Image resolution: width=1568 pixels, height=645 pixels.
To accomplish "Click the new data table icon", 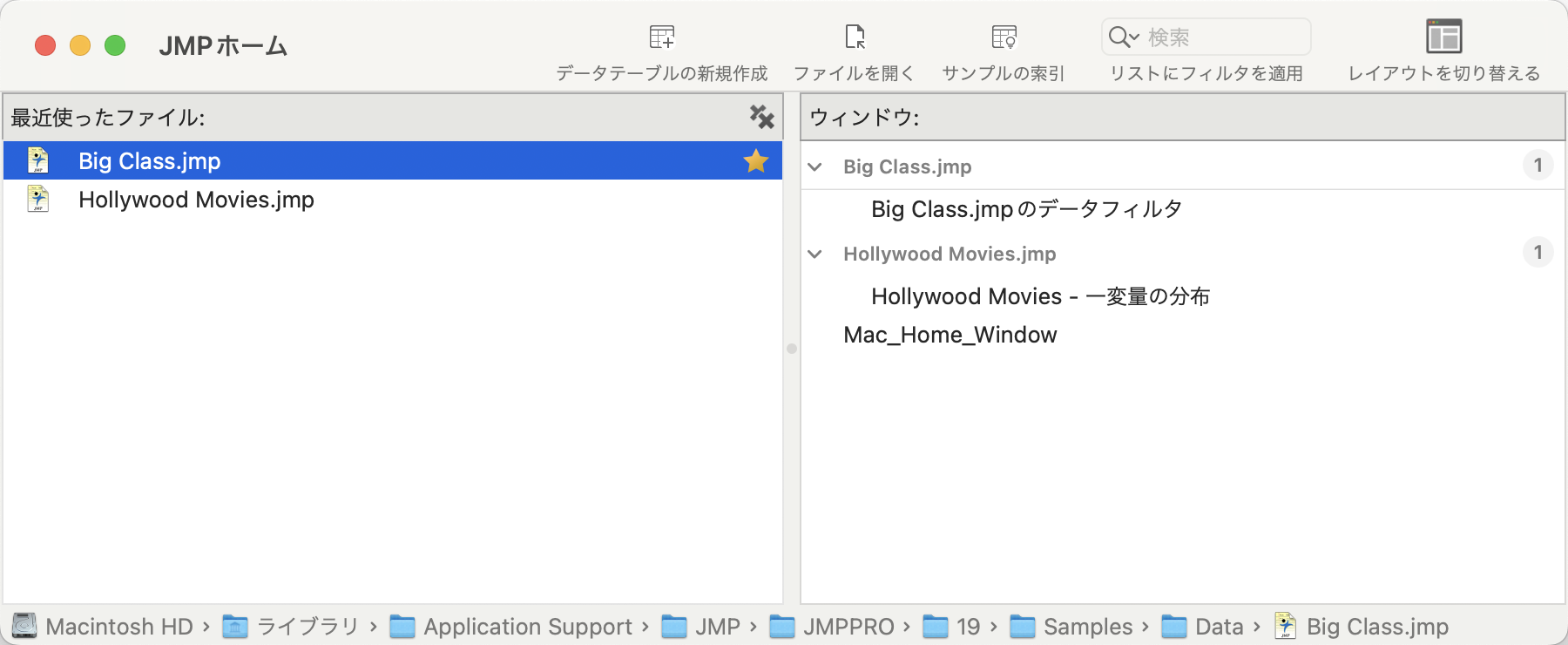I will 662,37.
